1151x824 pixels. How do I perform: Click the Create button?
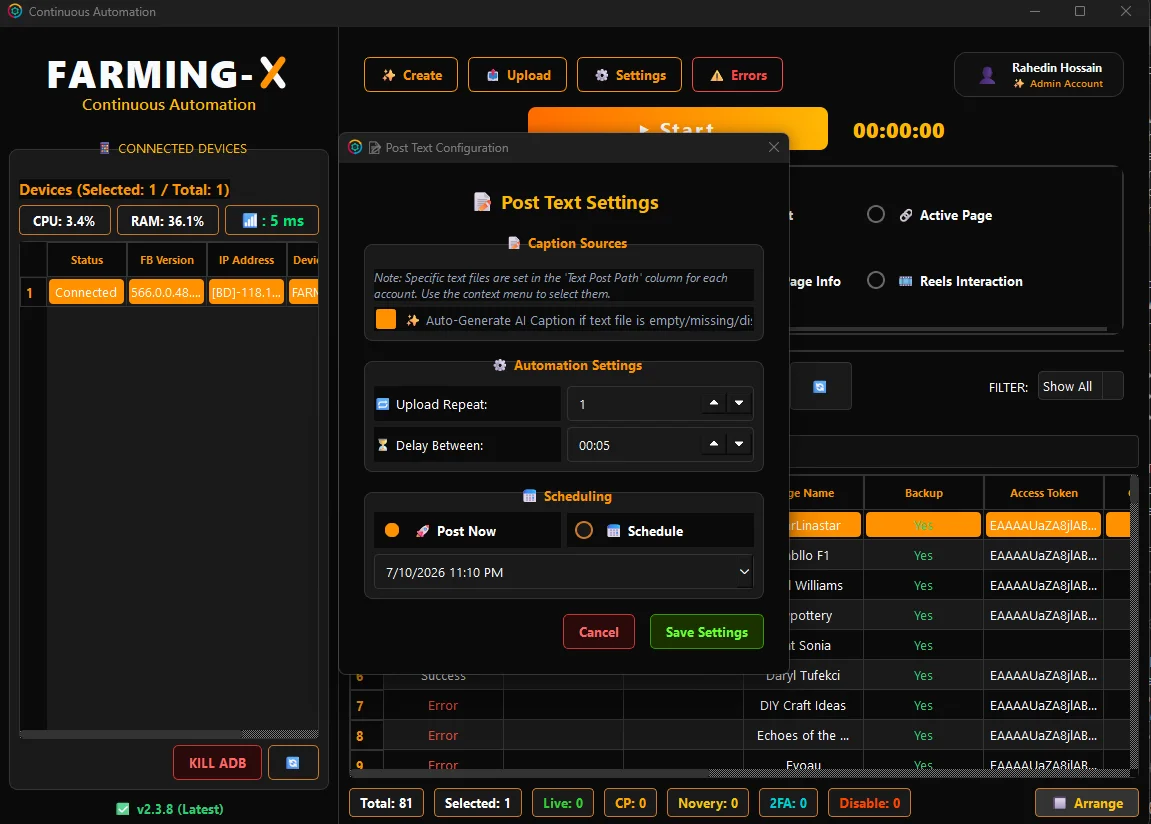click(411, 75)
